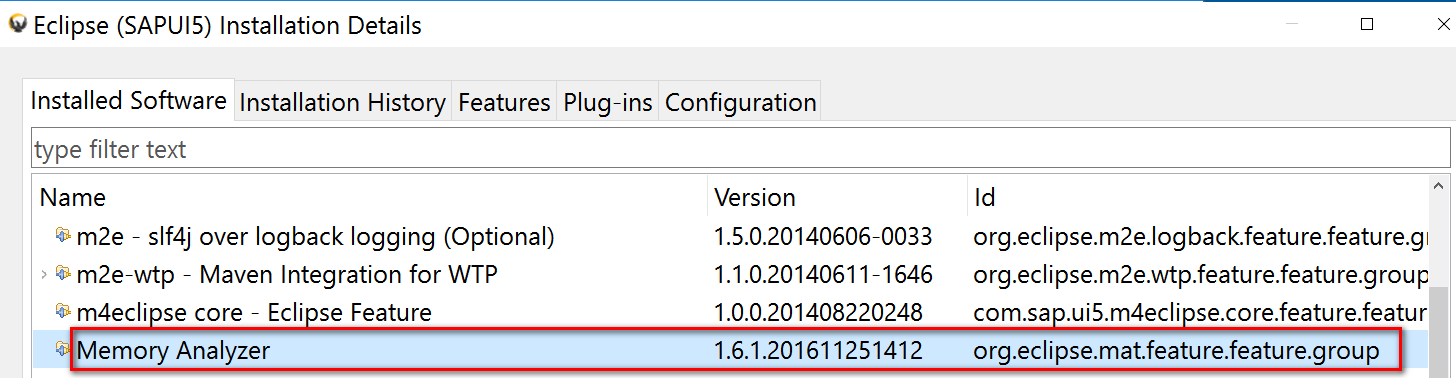
Task: Click the m2e-wtp feature icon
Action: 64,274
